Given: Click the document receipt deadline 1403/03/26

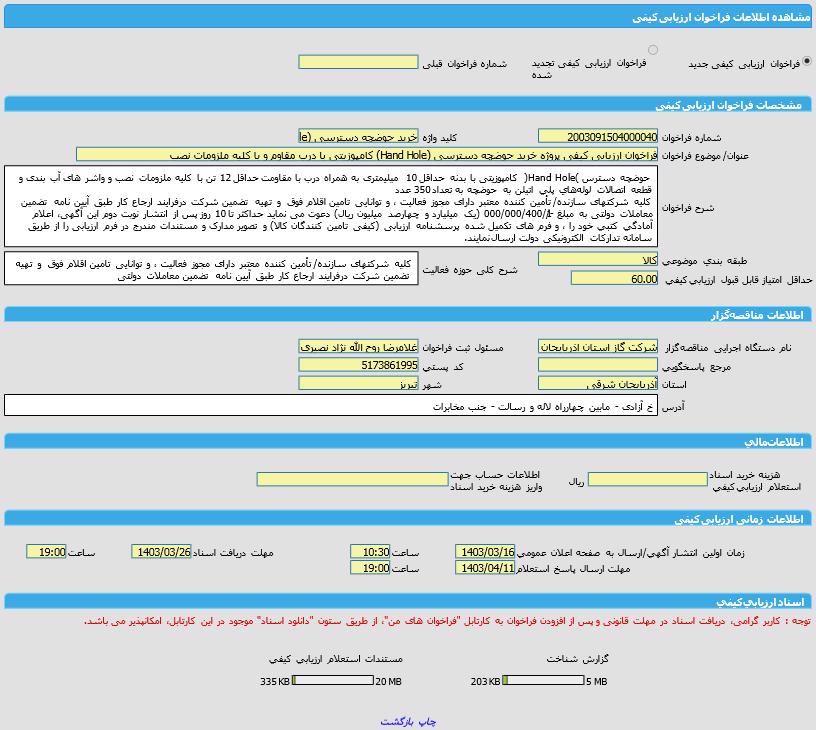Looking at the screenshot, I should (x=161, y=552).
